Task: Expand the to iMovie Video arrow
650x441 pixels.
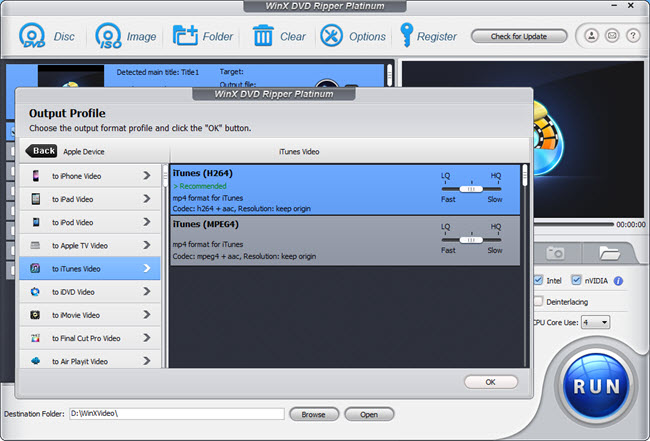Action: click(x=147, y=315)
